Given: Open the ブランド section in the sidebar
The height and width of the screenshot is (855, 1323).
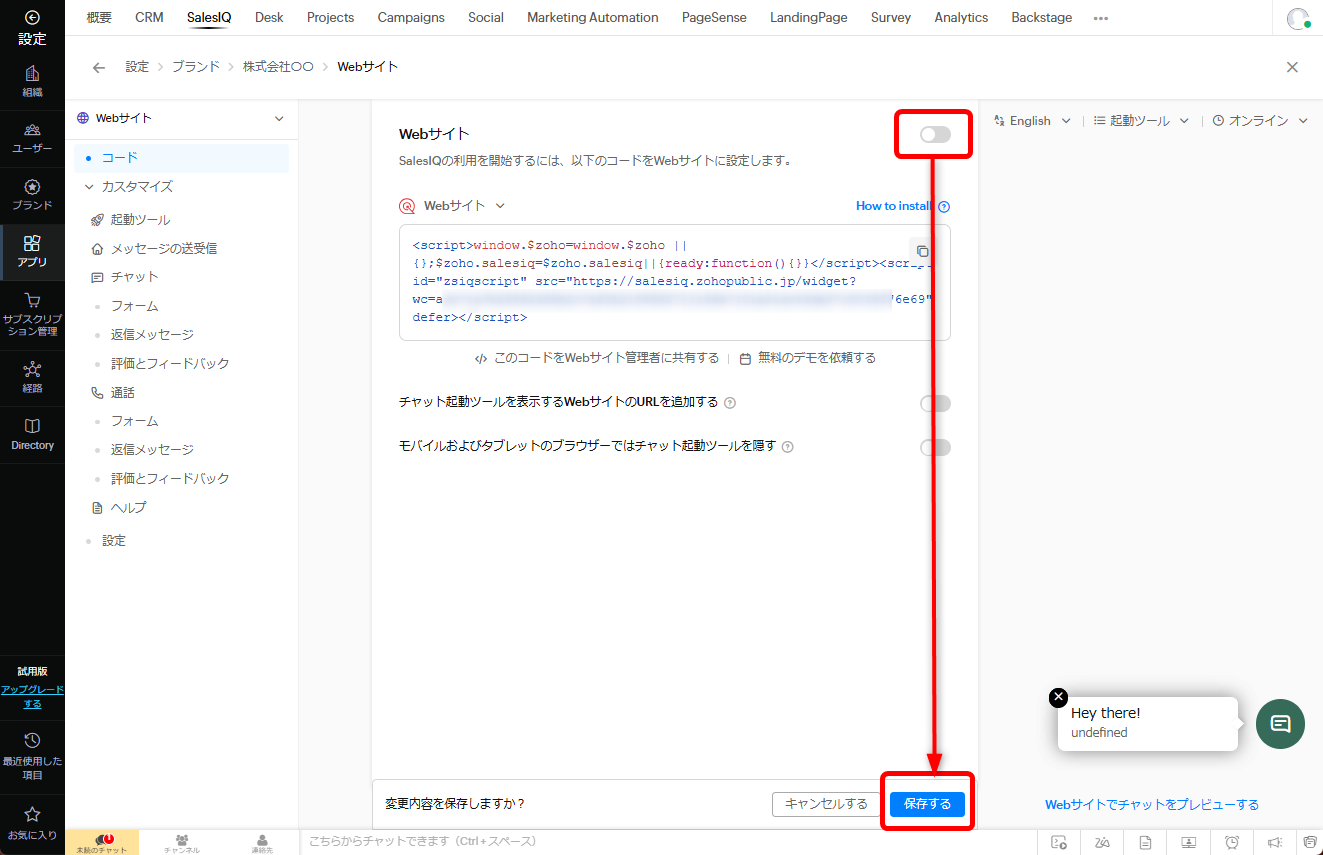Looking at the screenshot, I should click(x=32, y=194).
